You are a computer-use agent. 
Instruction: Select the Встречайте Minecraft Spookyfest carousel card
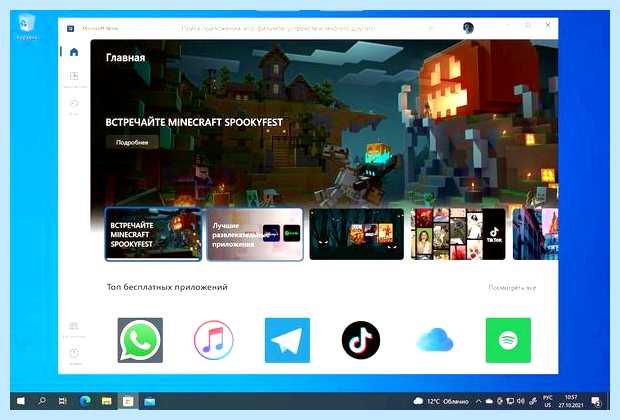click(153, 235)
